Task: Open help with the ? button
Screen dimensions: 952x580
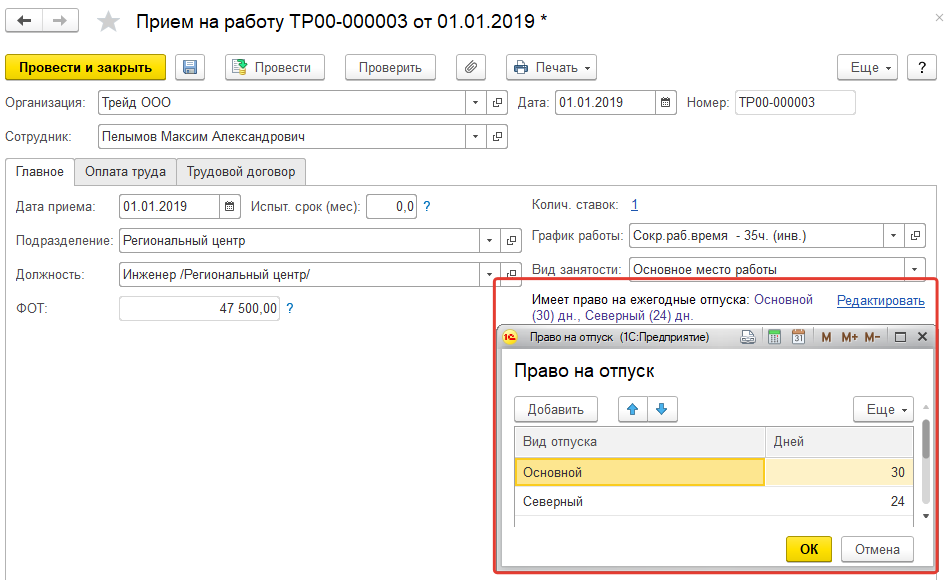Action: (922, 67)
